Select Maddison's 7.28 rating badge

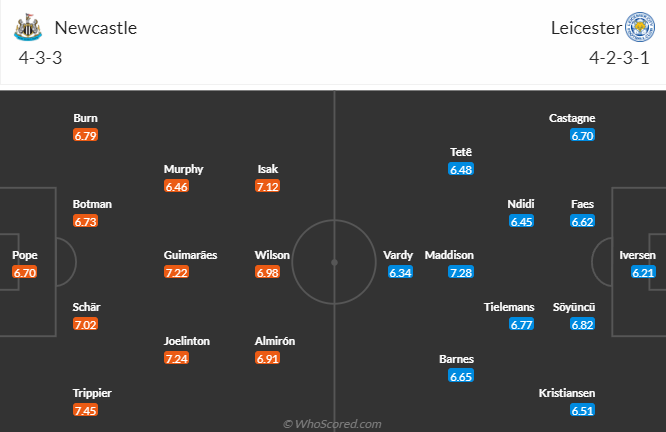tap(461, 272)
